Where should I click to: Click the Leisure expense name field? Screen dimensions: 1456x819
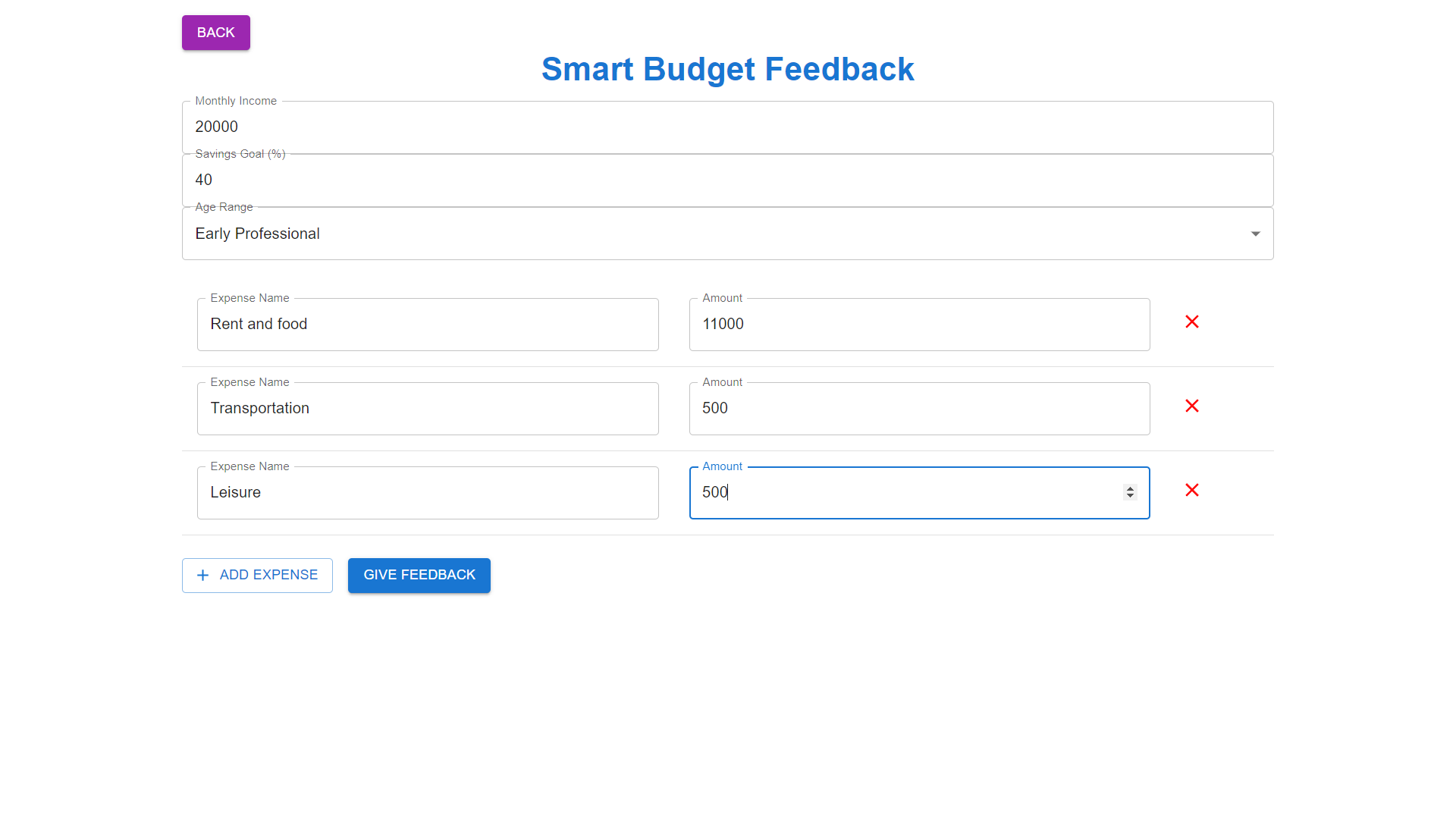427,493
